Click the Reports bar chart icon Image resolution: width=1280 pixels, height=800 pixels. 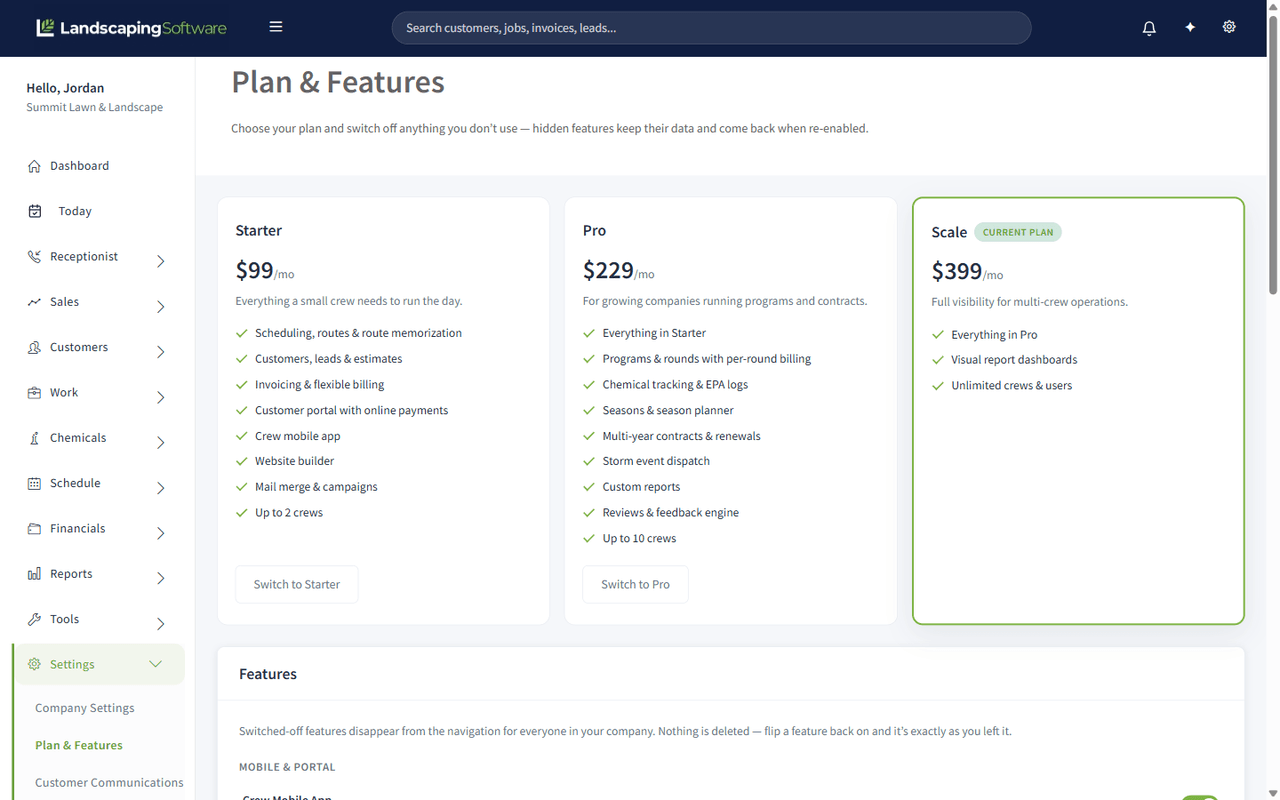(x=34, y=574)
